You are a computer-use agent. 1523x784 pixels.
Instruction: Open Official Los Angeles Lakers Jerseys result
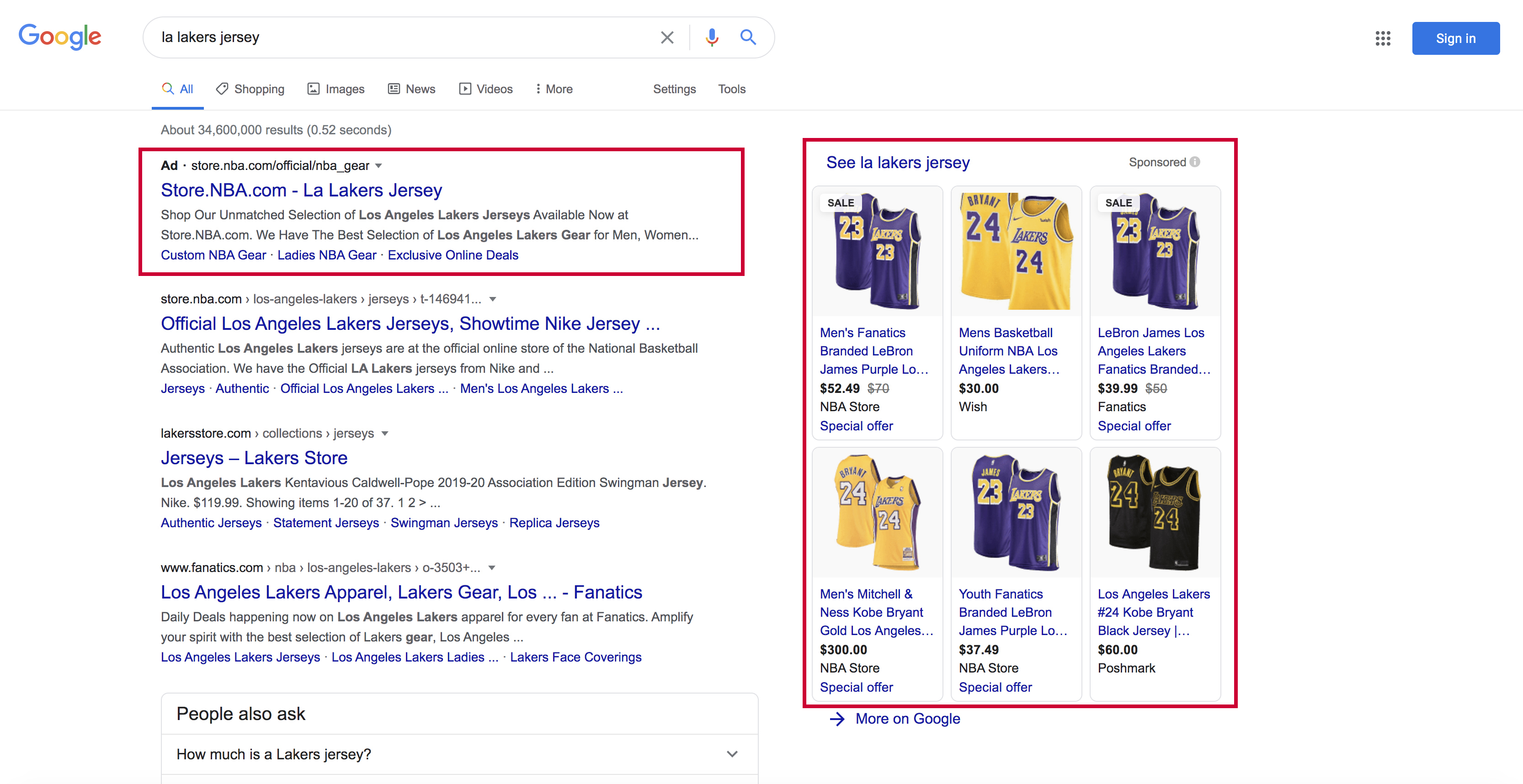pos(410,324)
